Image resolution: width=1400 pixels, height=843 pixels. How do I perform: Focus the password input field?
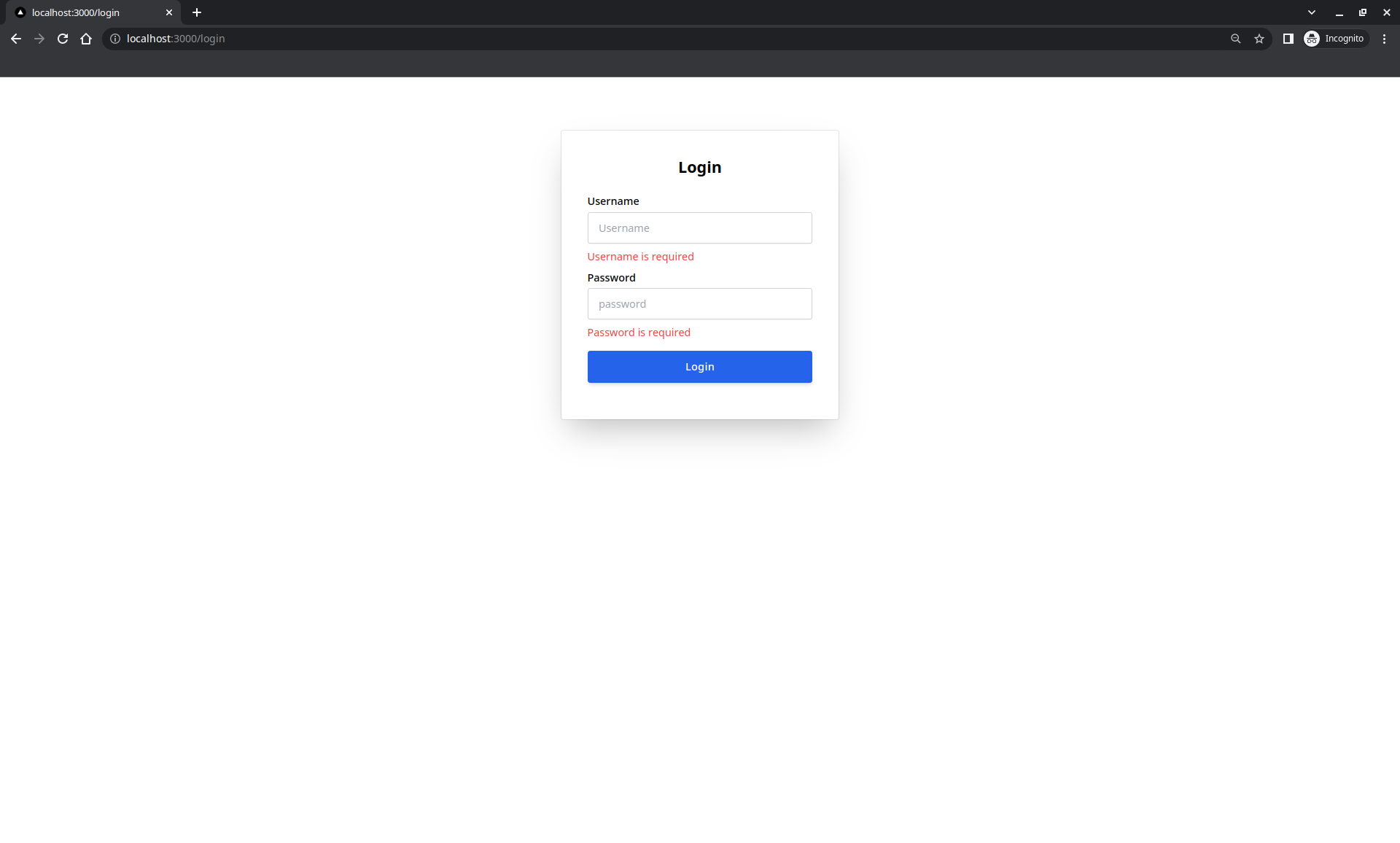(x=699, y=304)
